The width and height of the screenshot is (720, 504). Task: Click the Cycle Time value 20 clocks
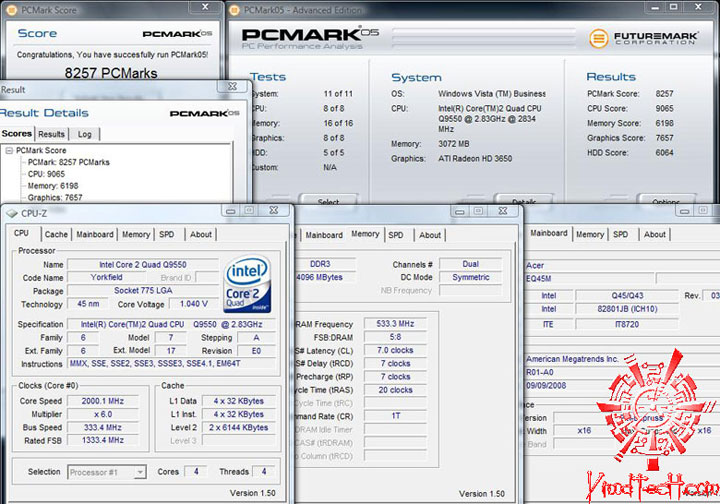[395, 390]
